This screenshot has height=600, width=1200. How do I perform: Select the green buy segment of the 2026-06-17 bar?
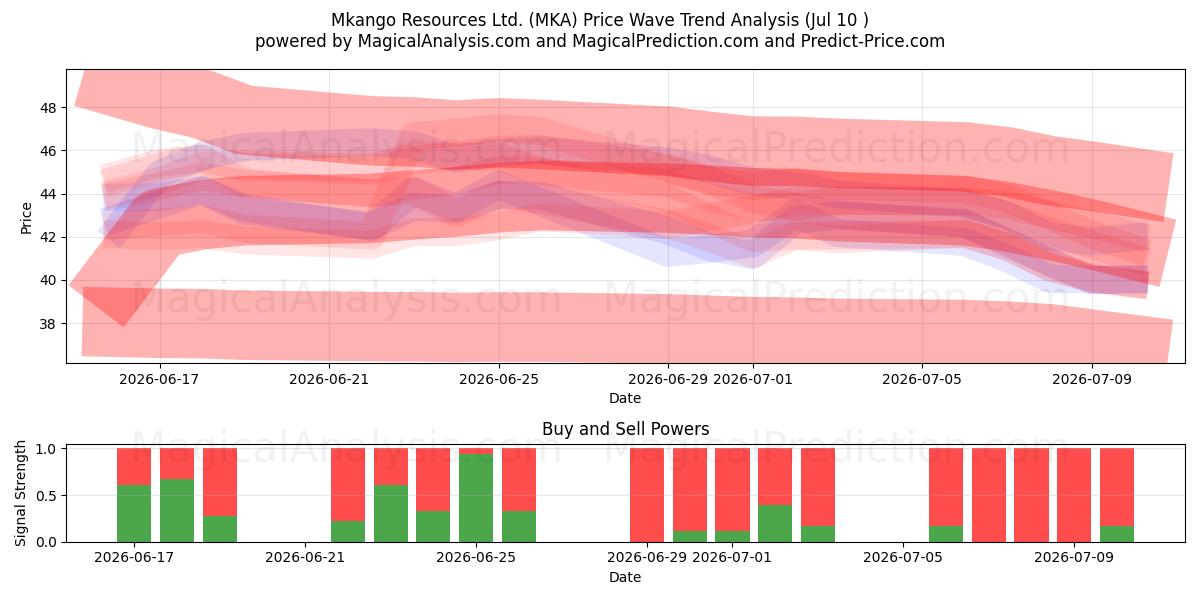point(134,514)
